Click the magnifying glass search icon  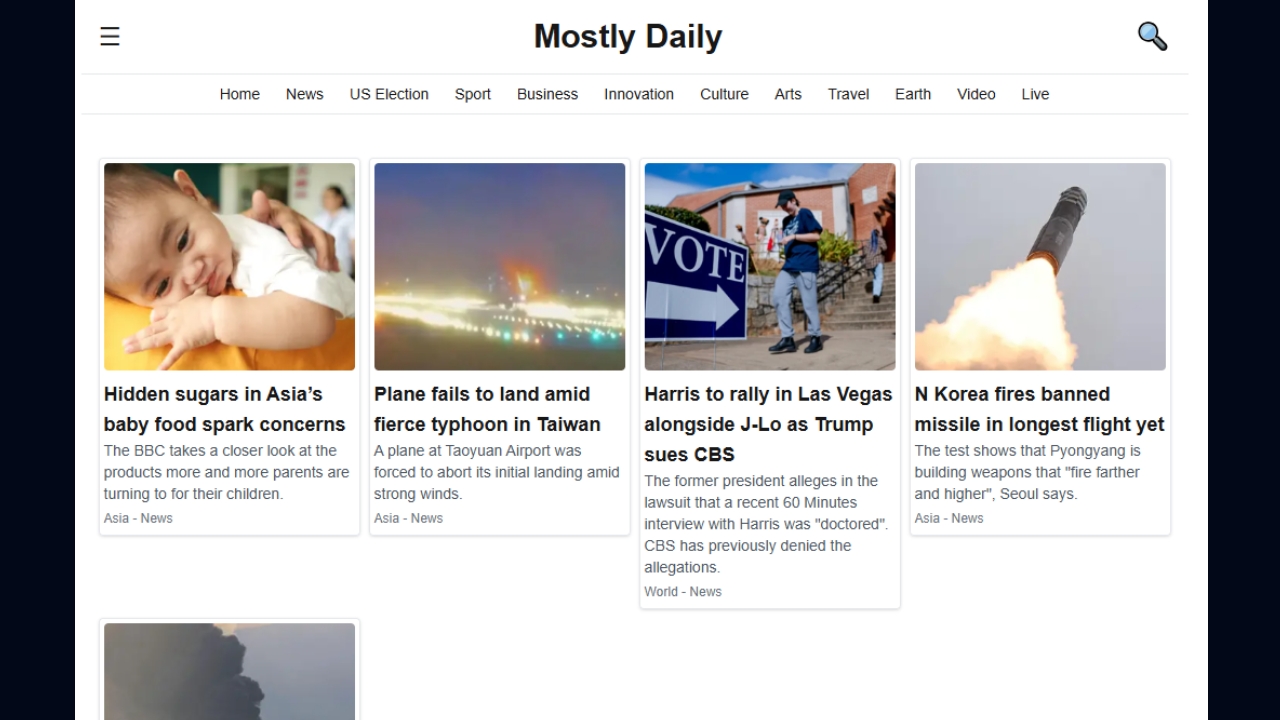pyautogui.click(x=1152, y=37)
